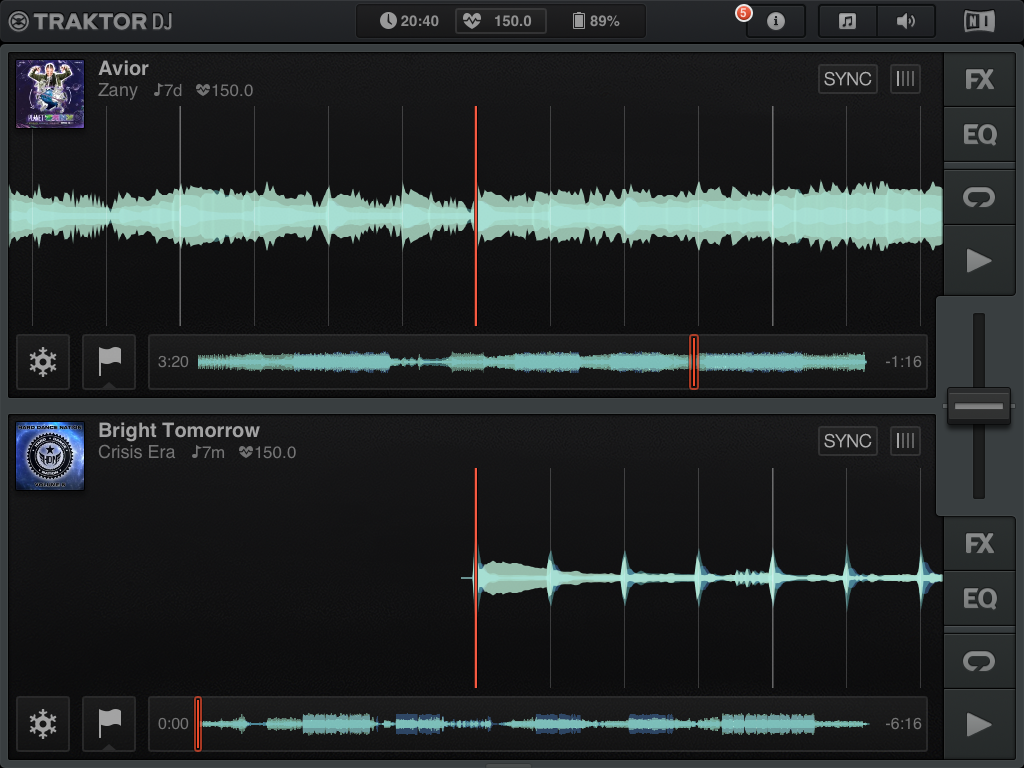Show the EQ for the Bright Tomorrow deck
The image size is (1024, 768).
979,599
